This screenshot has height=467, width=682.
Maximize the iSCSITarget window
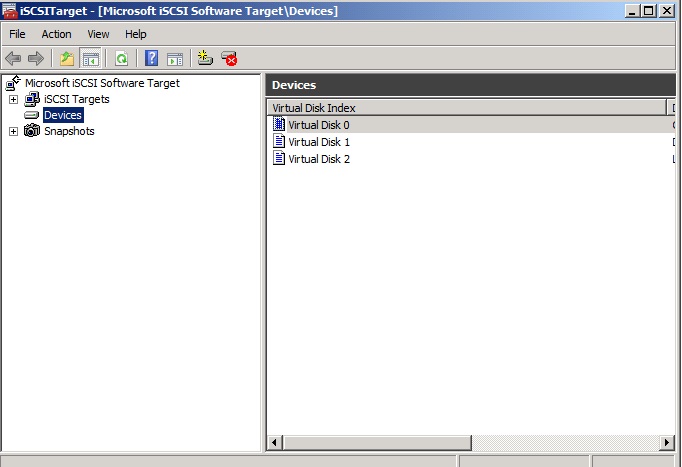click(x=649, y=10)
